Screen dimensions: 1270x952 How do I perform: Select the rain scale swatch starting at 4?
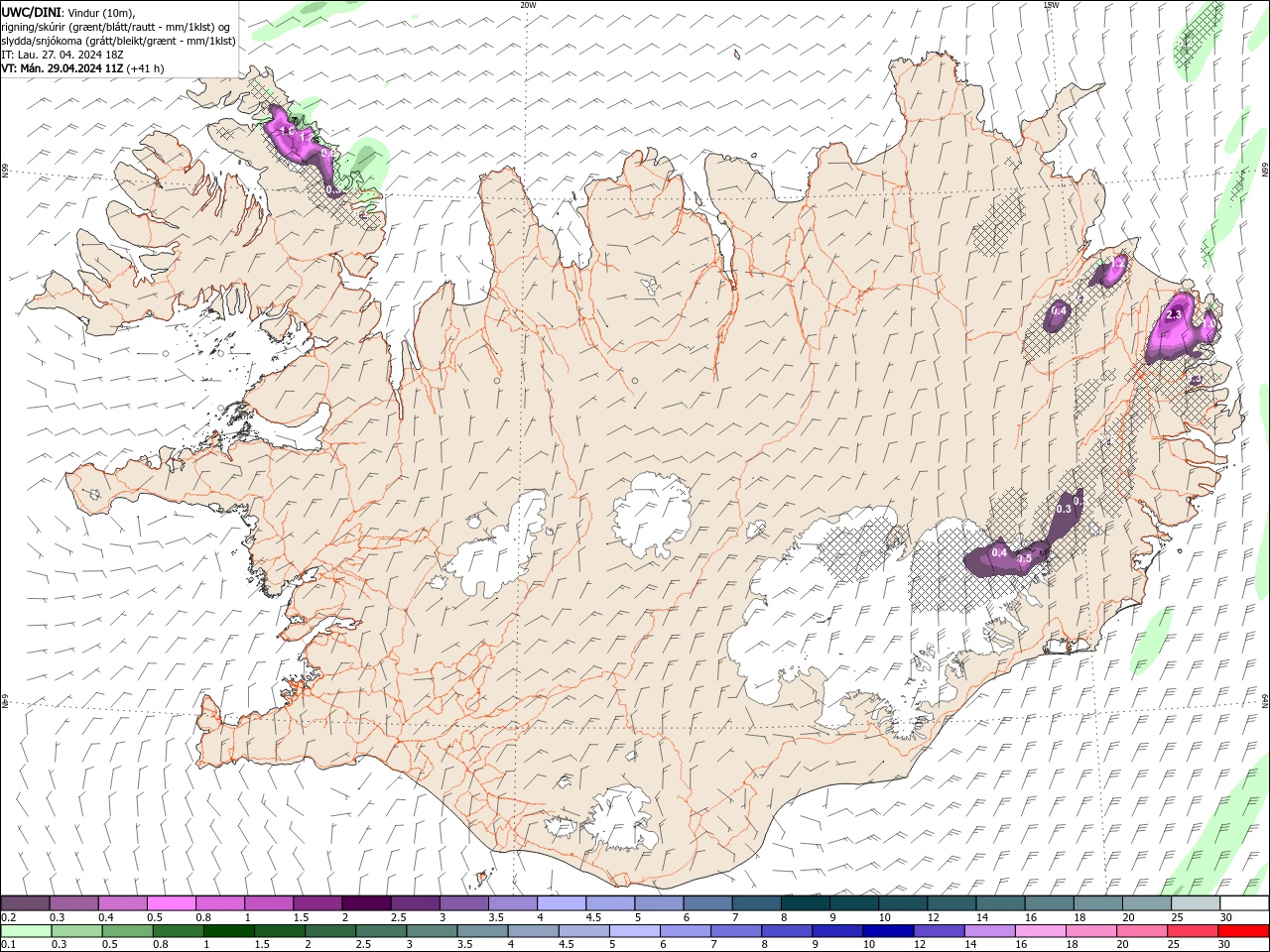pos(533,931)
